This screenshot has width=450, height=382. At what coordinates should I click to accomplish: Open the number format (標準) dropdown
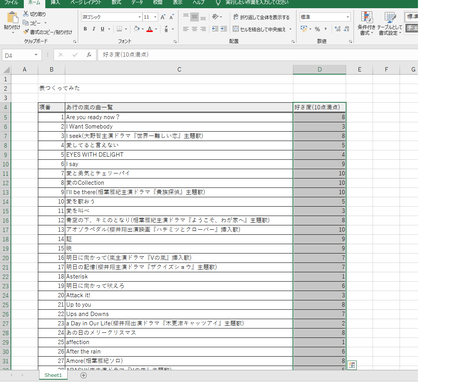tap(348, 17)
